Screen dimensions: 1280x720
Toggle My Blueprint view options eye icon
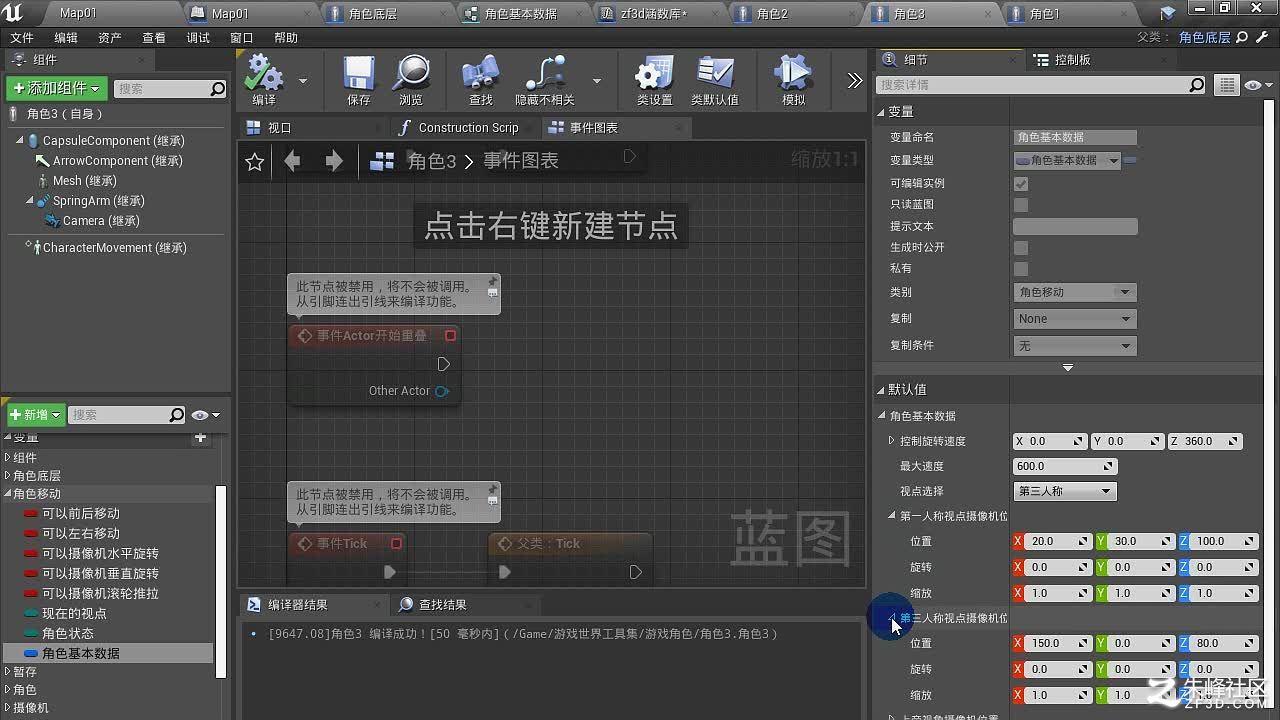pyautogui.click(x=205, y=415)
